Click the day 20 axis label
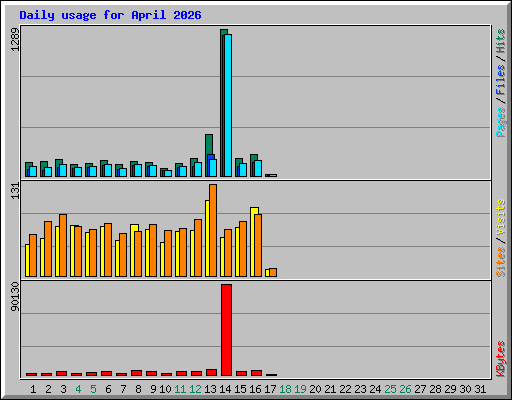The height and width of the screenshot is (400, 512). [x=315, y=389]
